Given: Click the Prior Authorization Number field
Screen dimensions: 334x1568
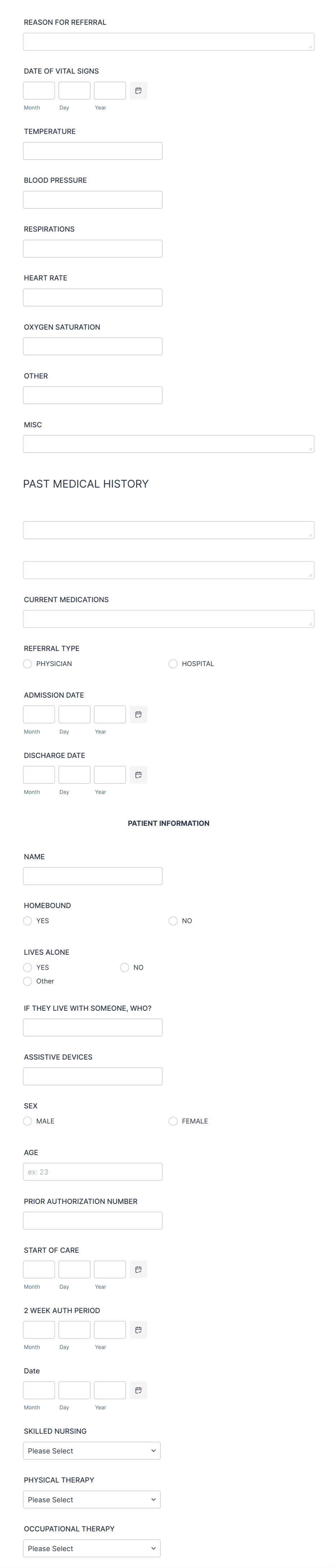Looking at the screenshot, I should tap(92, 1220).
